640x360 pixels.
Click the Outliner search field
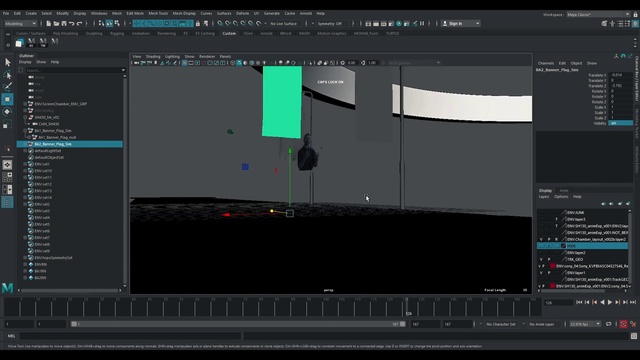pyautogui.click(x=73, y=70)
